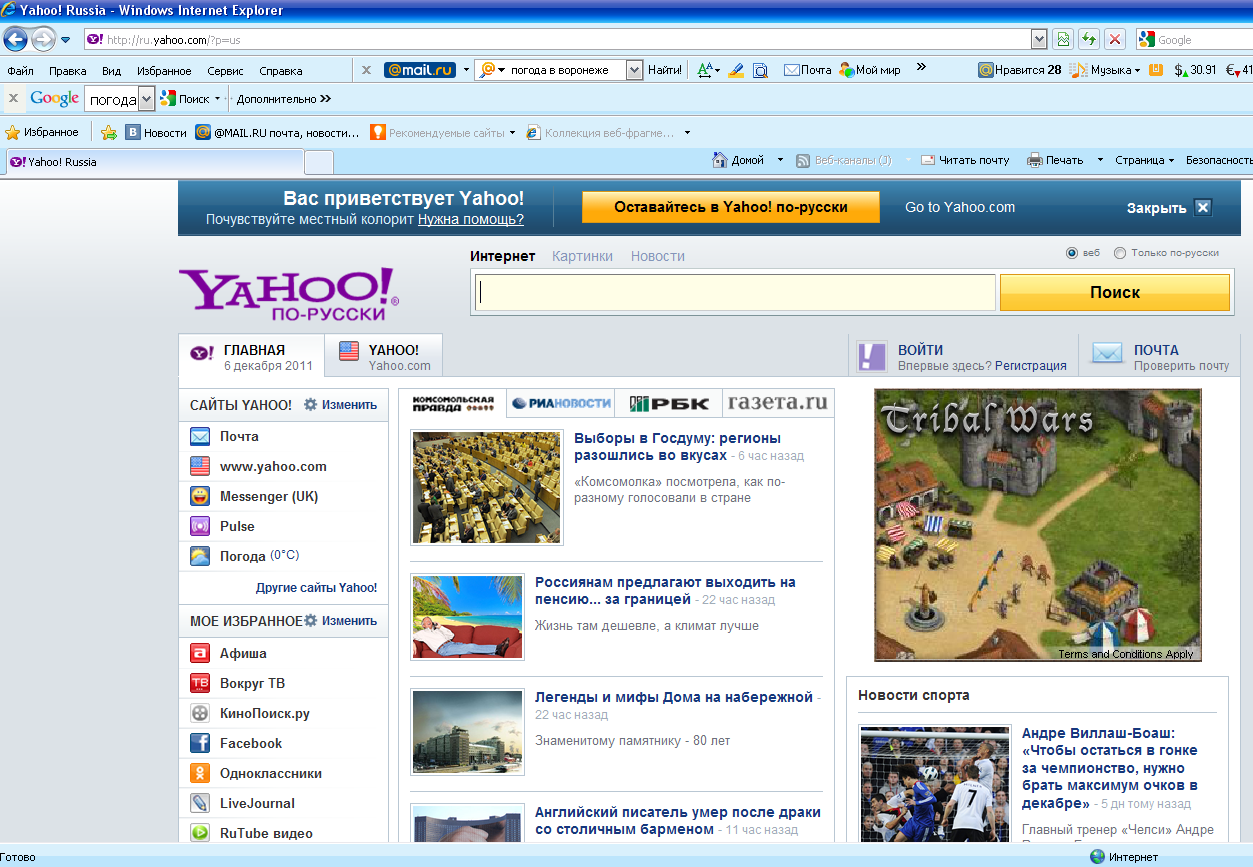Click the @mail.ru toolbar logo
Screen dimensions: 1253x867
point(420,70)
